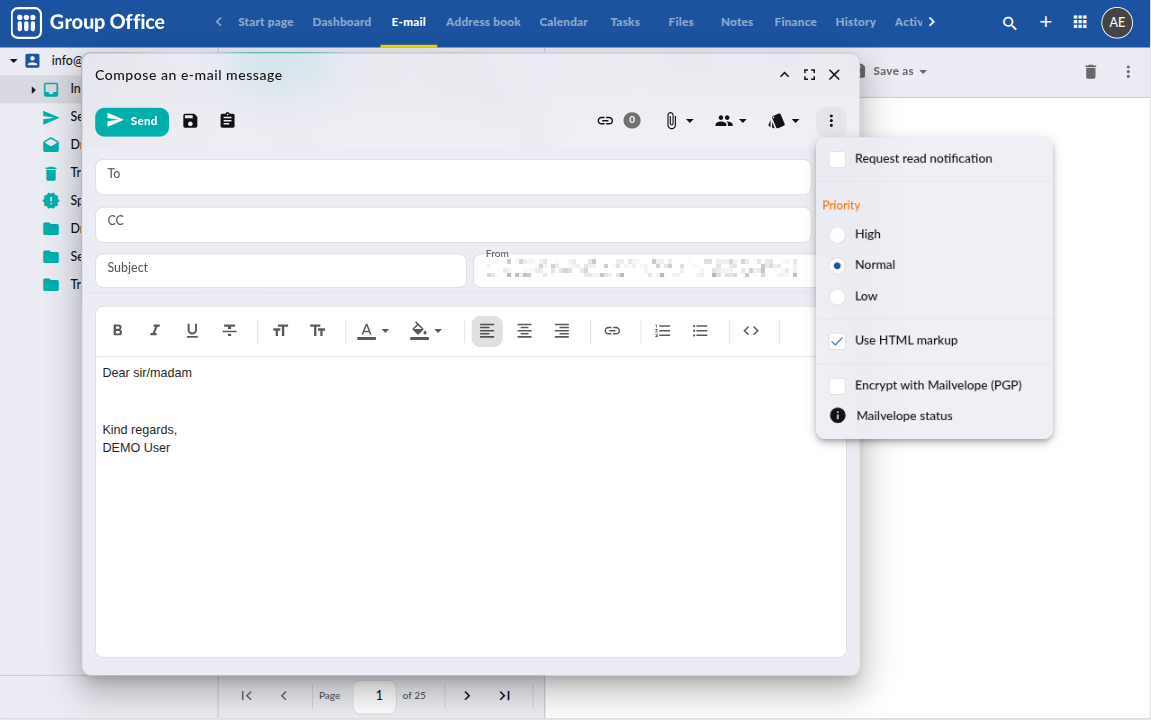
Task: Go to the first page of messages
Action: (x=247, y=696)
